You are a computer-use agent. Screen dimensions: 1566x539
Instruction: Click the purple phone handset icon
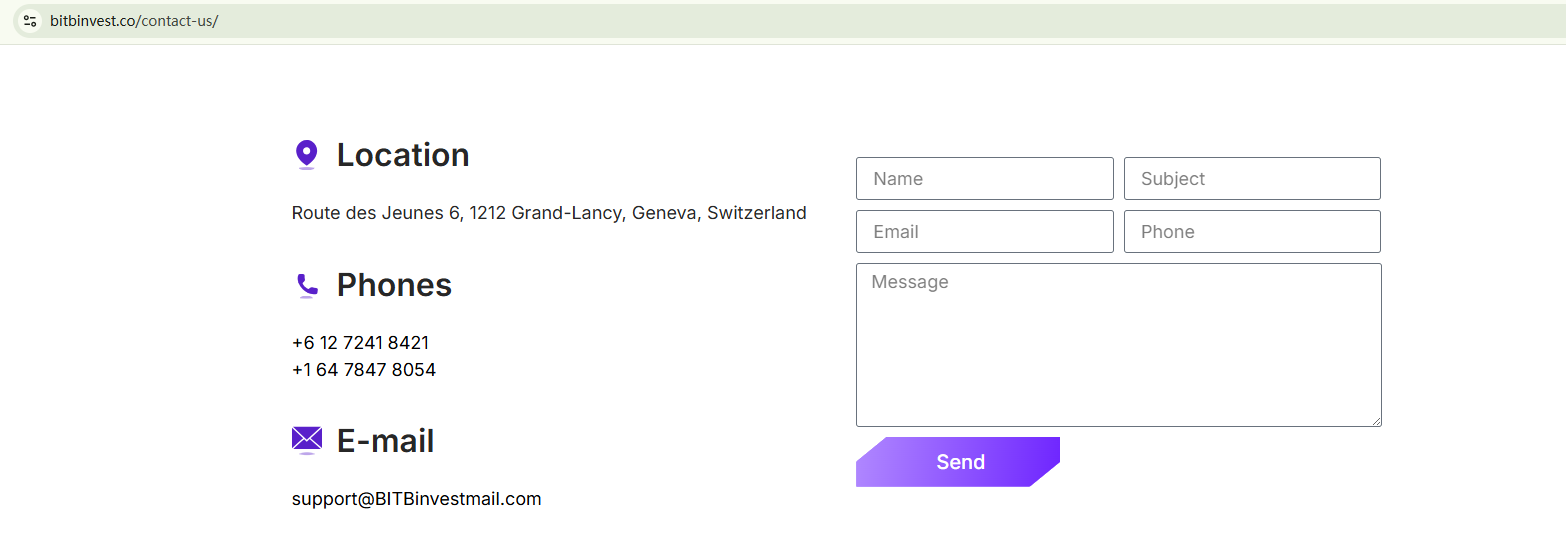point(307,285)
